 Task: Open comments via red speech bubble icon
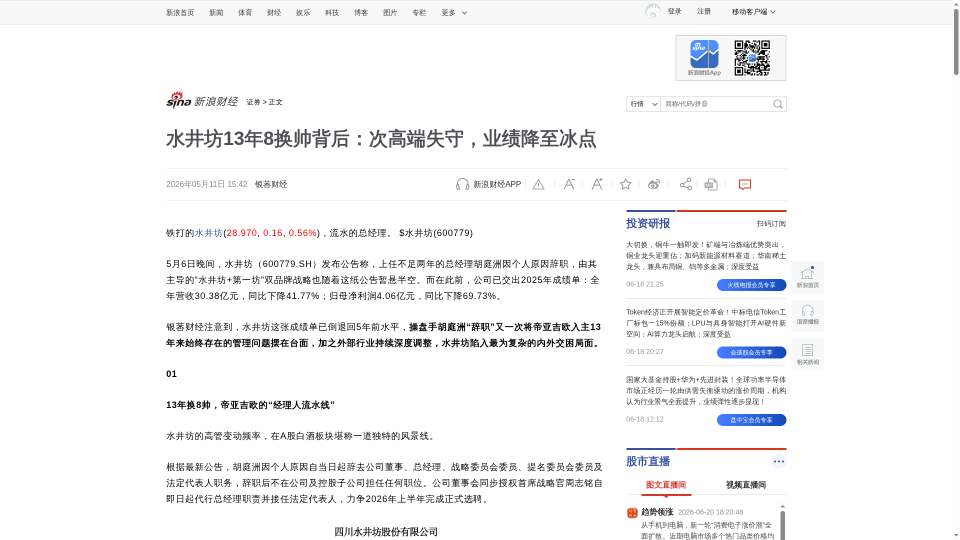coord(744,184)
